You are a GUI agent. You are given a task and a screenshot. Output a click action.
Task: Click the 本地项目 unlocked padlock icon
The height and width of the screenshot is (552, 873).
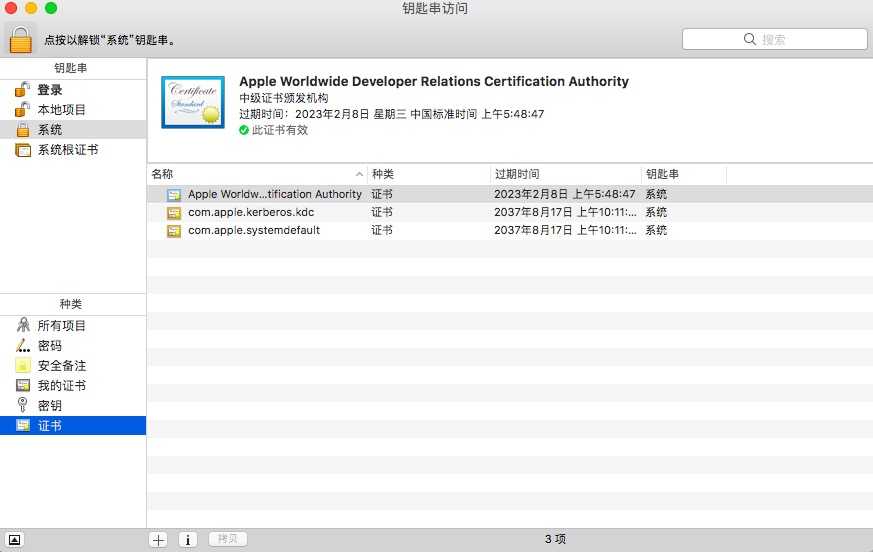(x=22, y=109)
